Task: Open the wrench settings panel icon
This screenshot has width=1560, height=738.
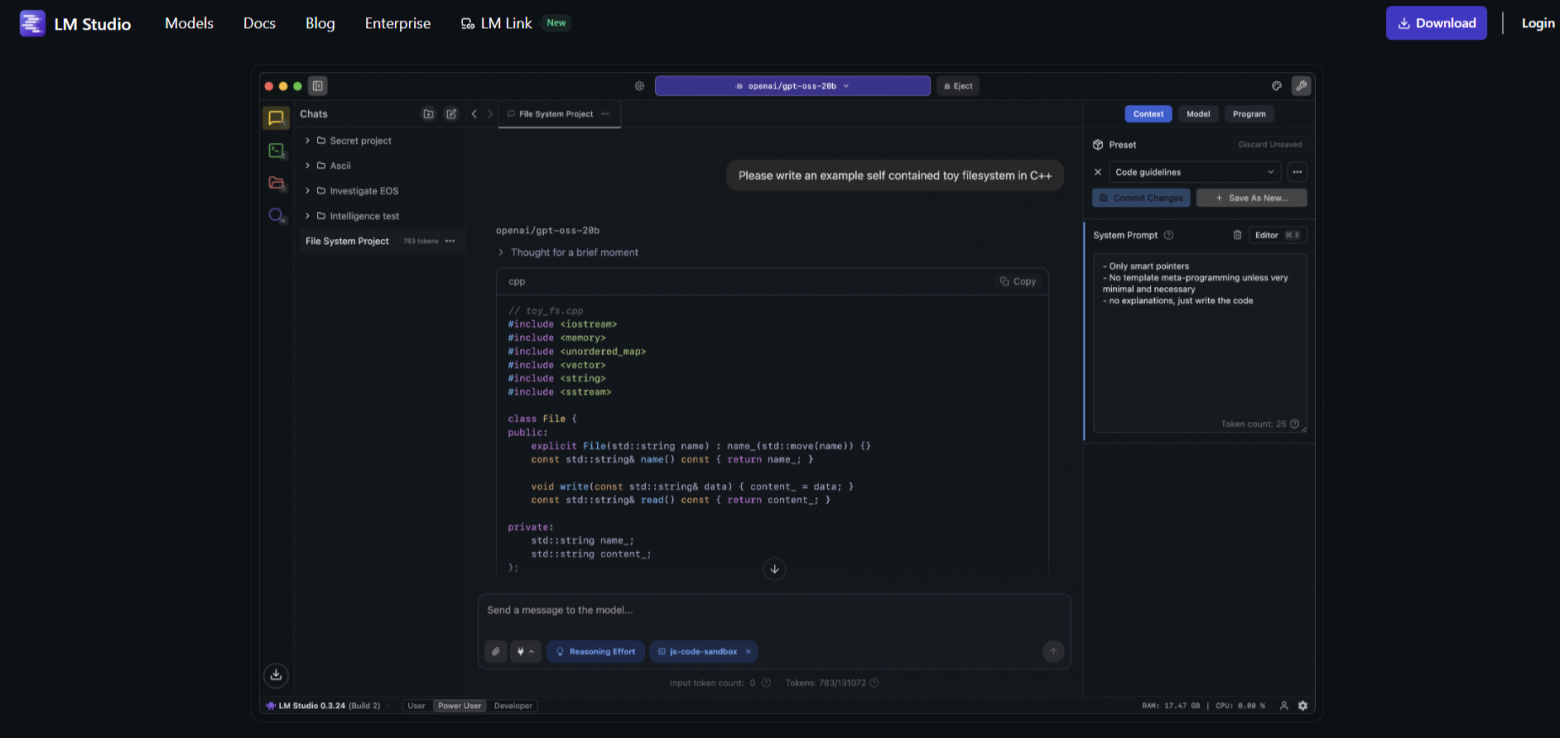Action: [1301, 86]
